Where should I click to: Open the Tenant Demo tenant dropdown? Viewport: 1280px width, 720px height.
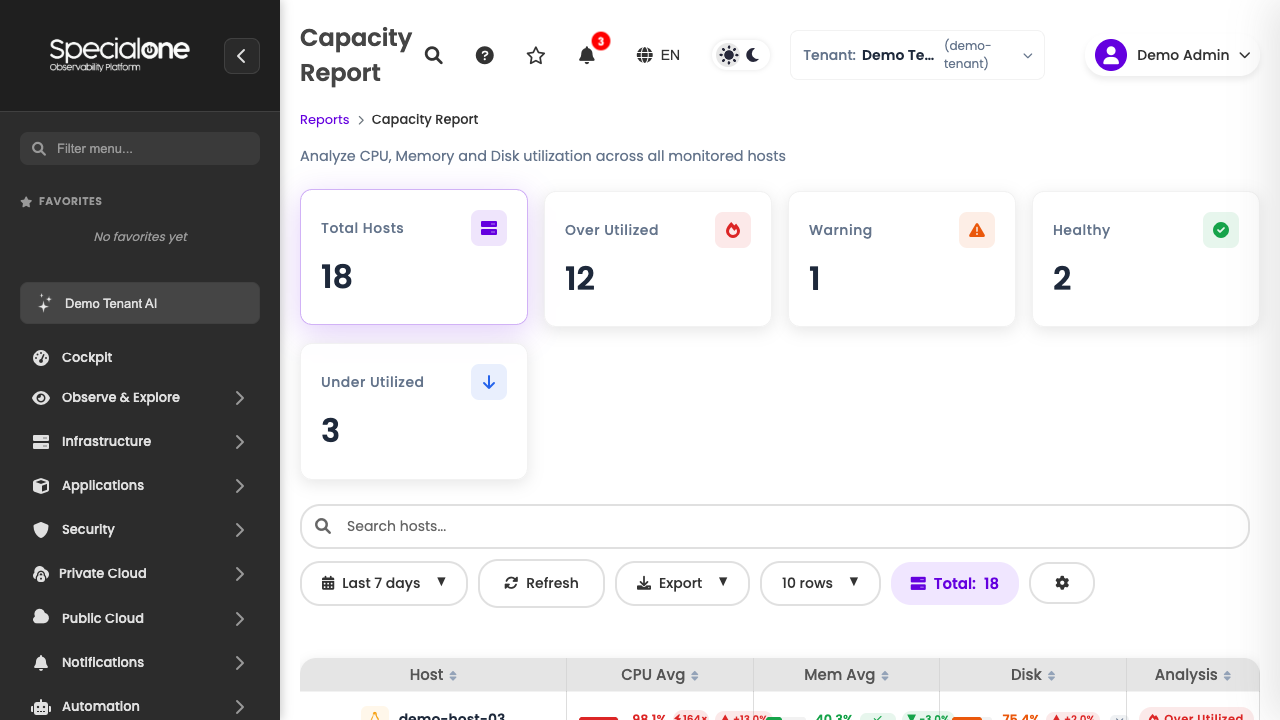[x=917, y=55]
